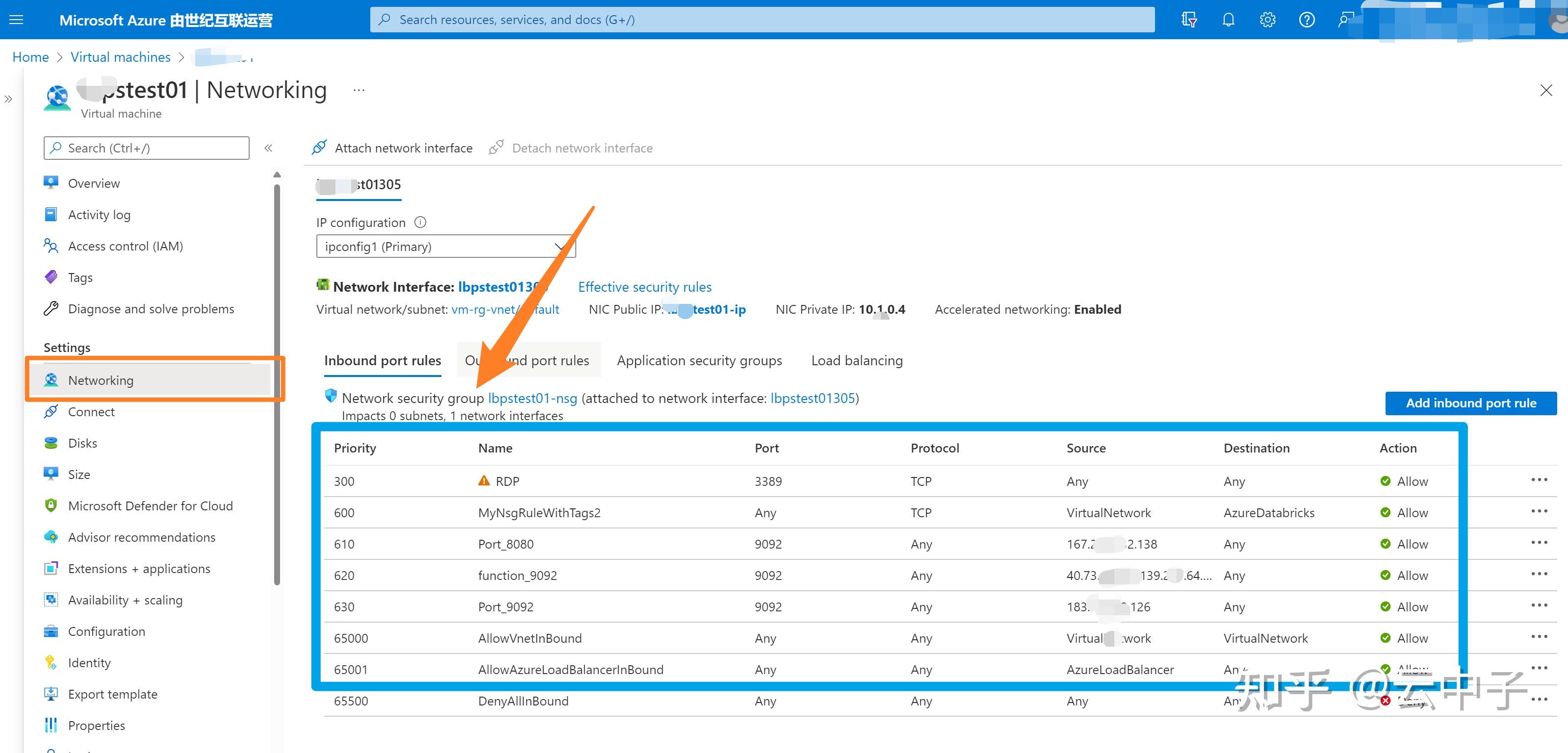The height and width of the screenshot is (753, 1568).
Task: Select the Attach network interface icon
Action: point(319,147)
